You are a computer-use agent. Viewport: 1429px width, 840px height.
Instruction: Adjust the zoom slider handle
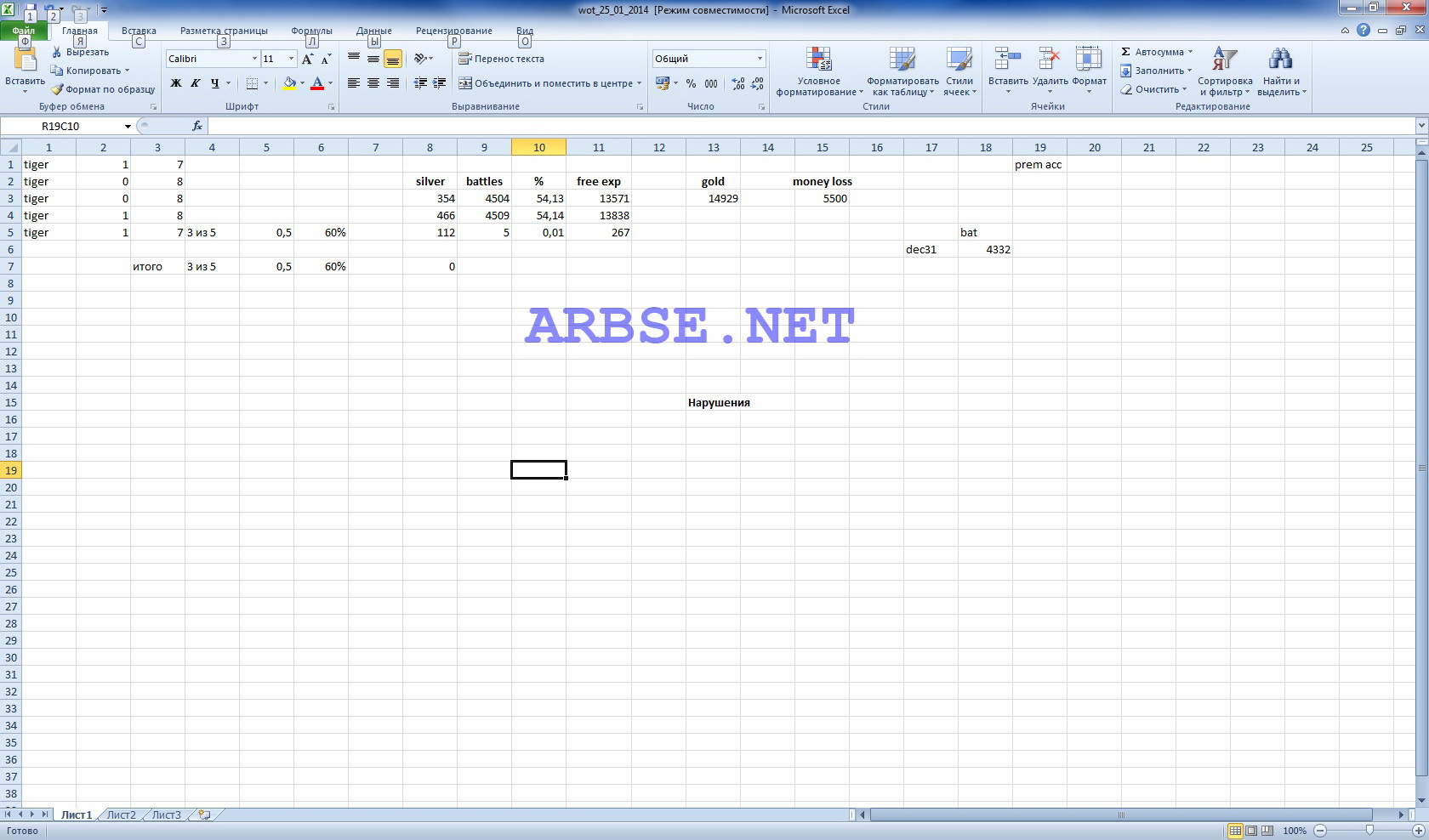pyautogui.click(x=1369, y=831)
